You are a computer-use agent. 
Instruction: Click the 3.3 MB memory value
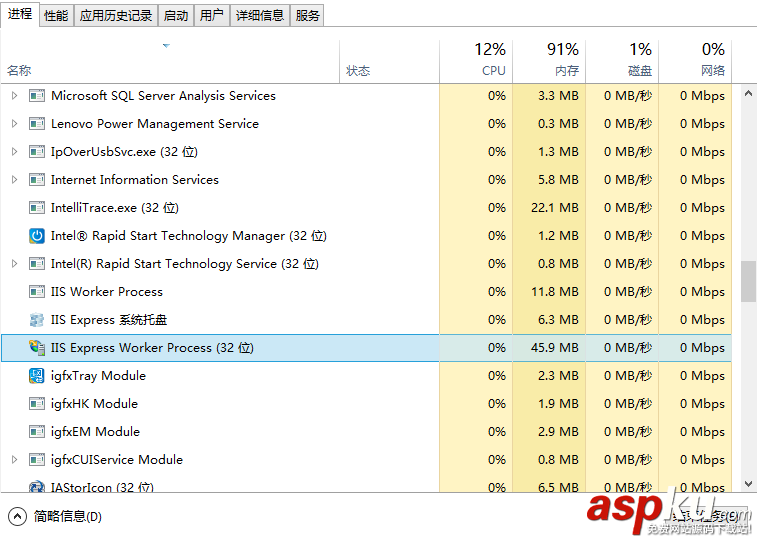pos(558,96)
